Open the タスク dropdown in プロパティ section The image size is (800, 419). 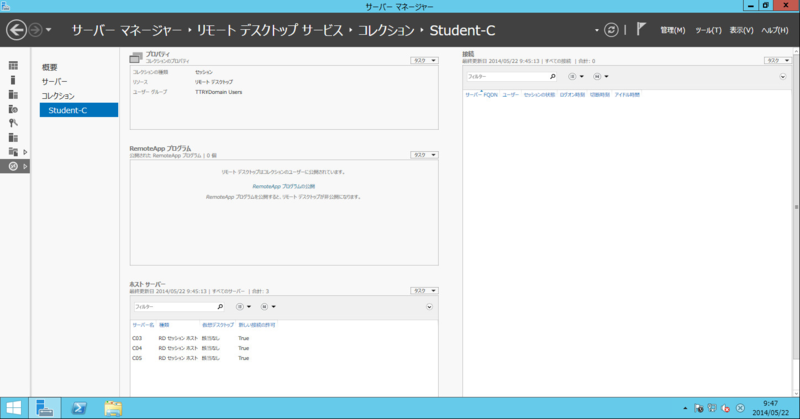click(x=424, y=60)
